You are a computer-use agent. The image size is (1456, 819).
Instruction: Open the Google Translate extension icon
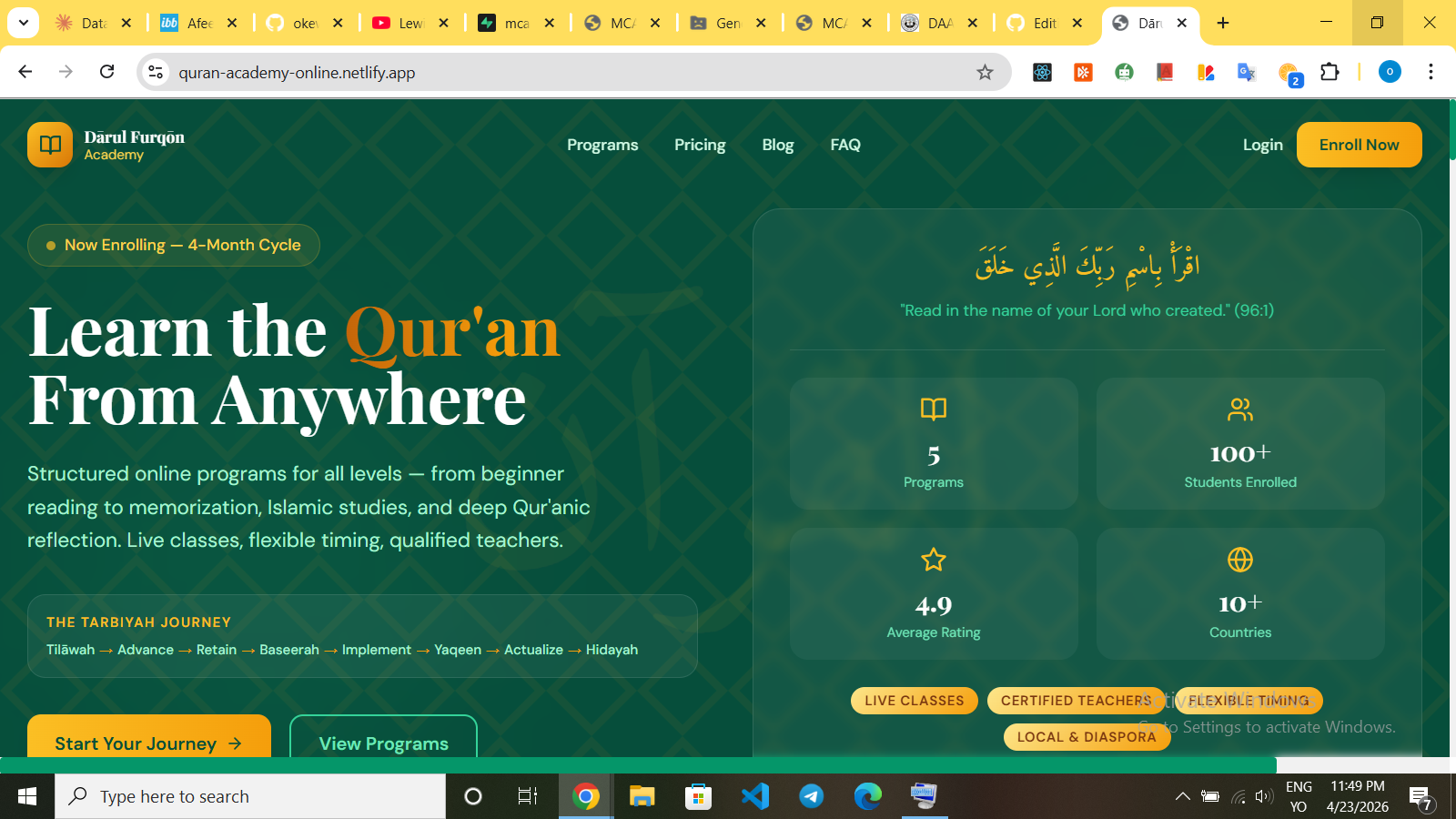tap(1247, 72)
